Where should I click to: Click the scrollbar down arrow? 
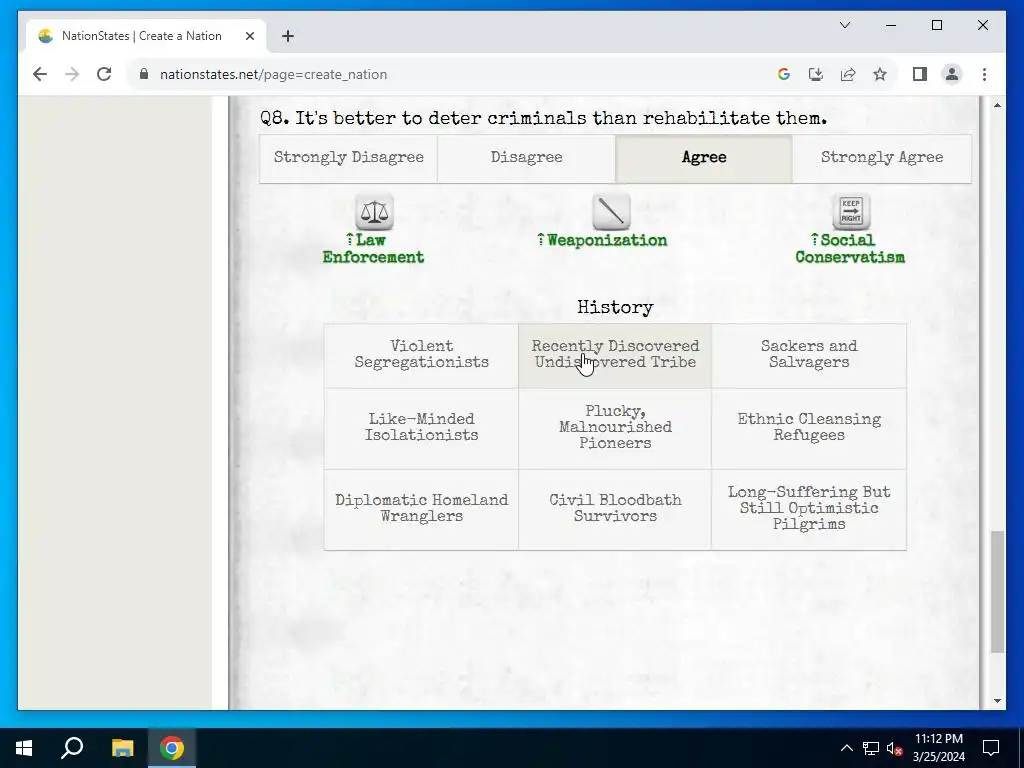(997, 701)
